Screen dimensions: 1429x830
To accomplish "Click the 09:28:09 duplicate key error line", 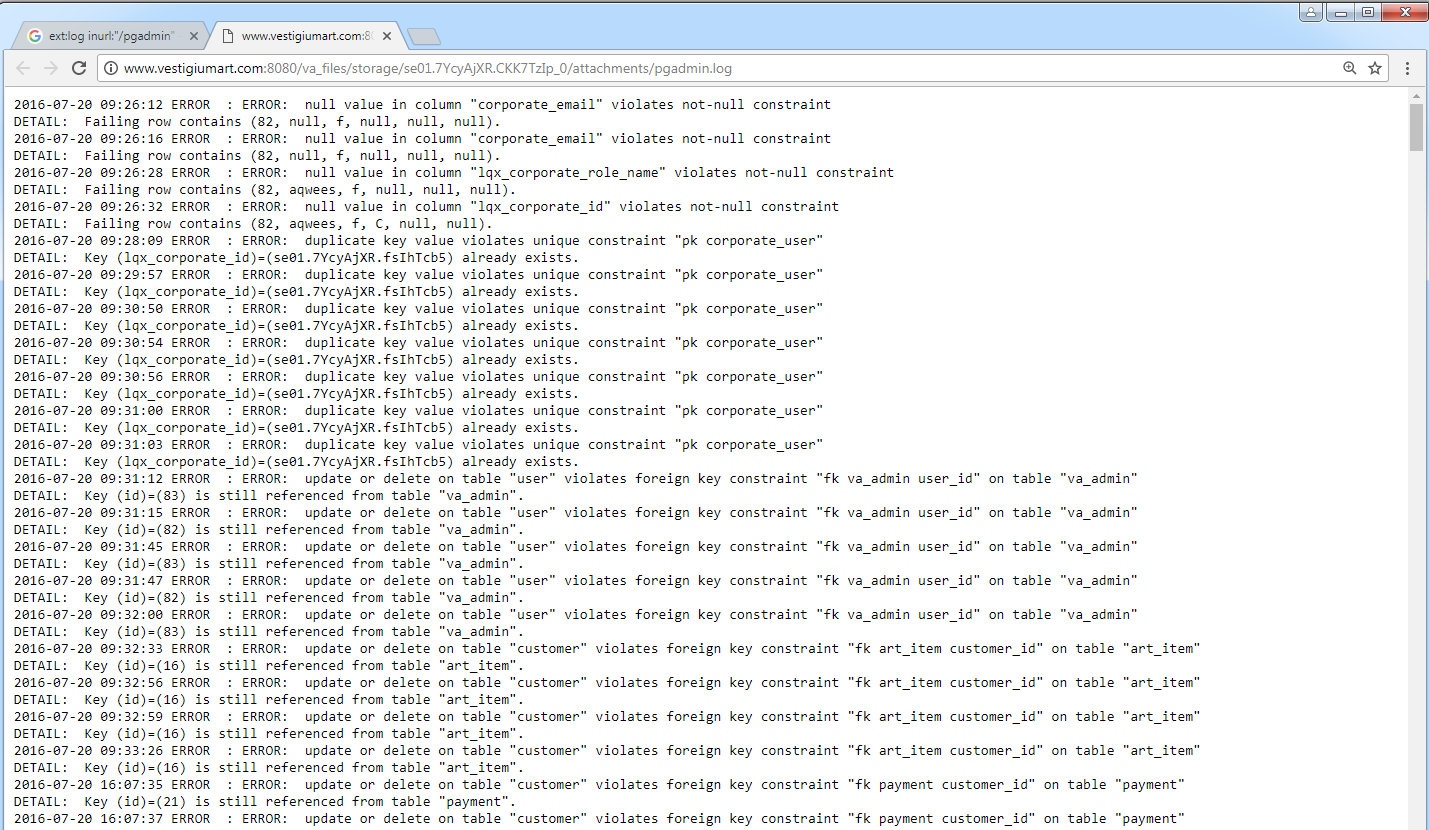I will [x=419, y=240].
